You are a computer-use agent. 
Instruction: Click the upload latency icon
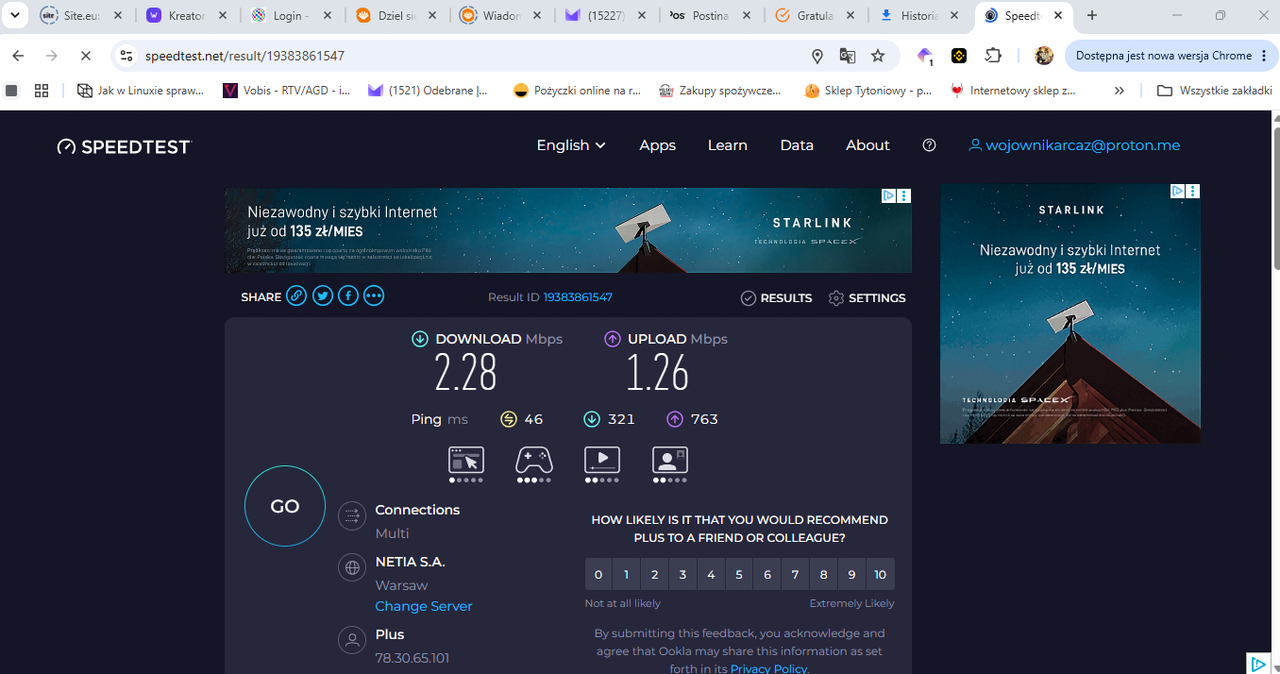[x=675, y=419]
